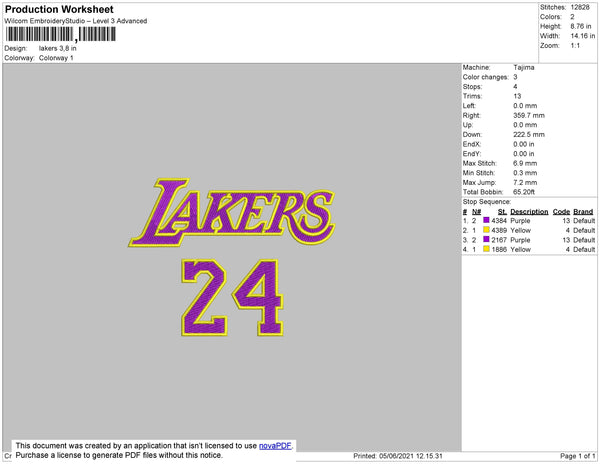
Task: Click the Max Jump value 7.2 mm
Action: (x=525, y=182)
